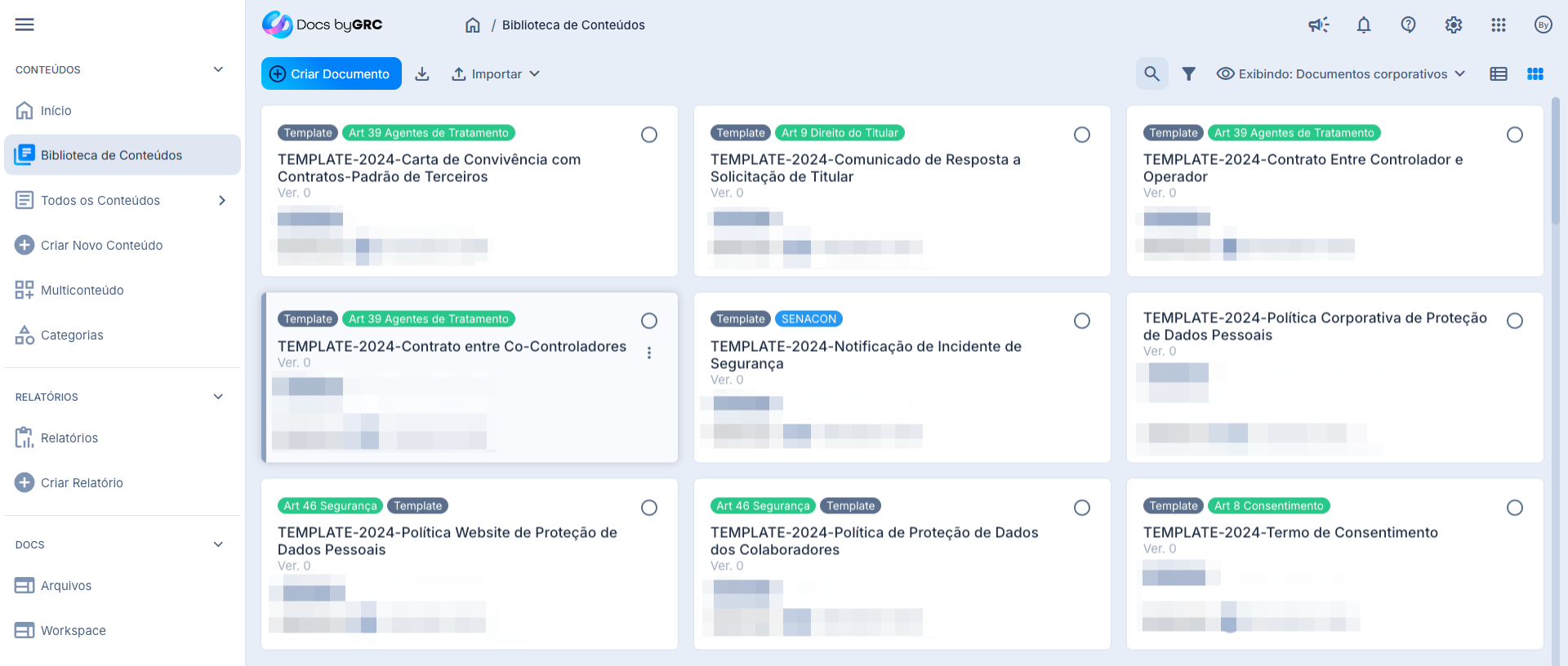Click the vertical scrollbar on the right

pyautogui.click(x=1555, y=163)
